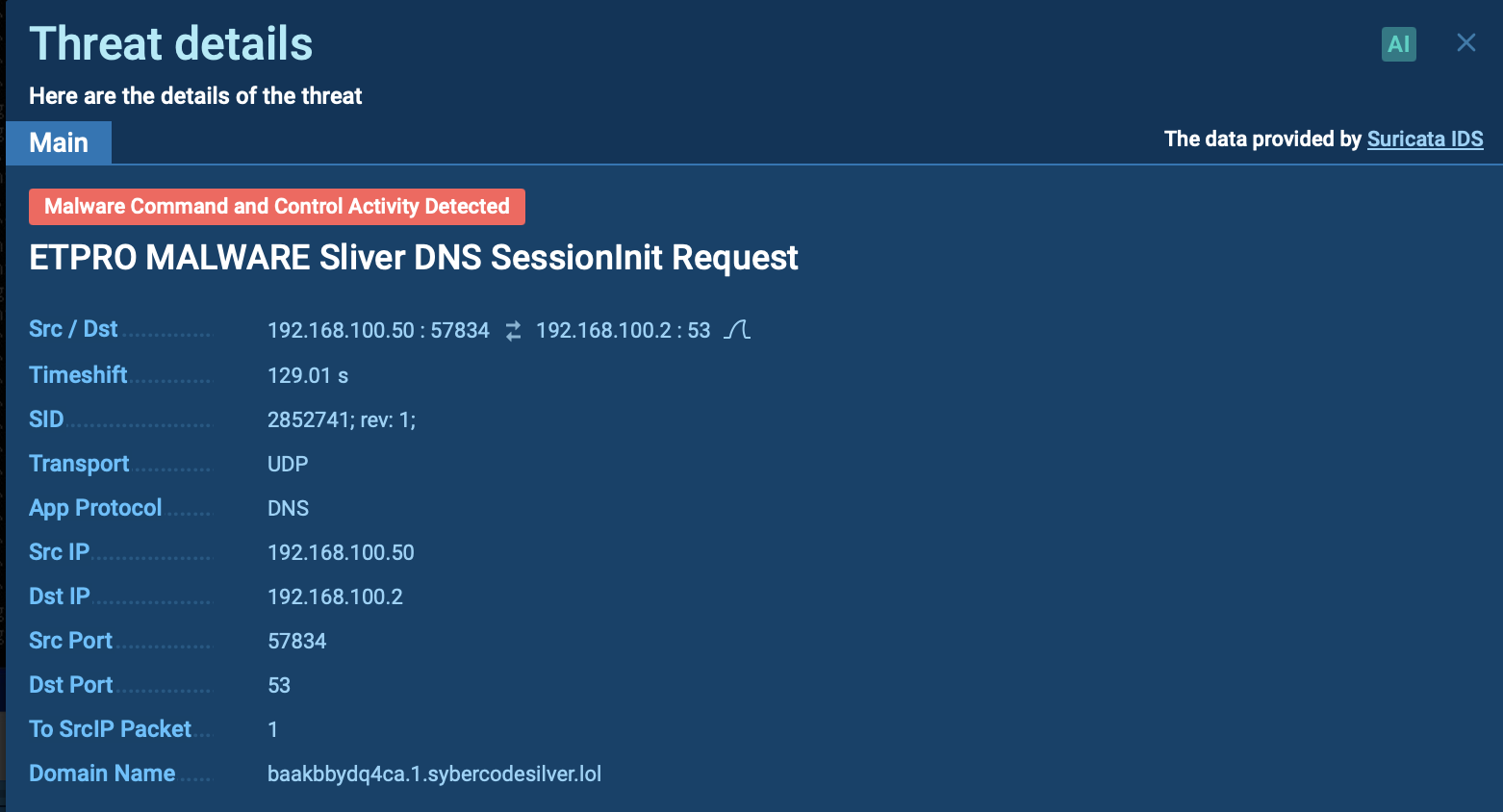Screen dimensions: 1503x812
Task: Click the network stream icon after the destination port
Action: pos(737,330)
